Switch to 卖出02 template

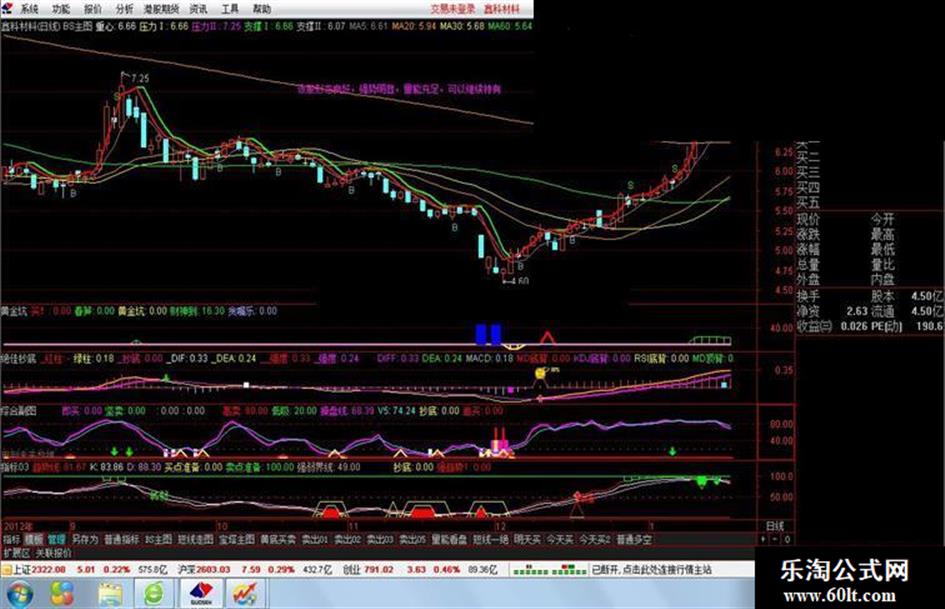point(347,539)
